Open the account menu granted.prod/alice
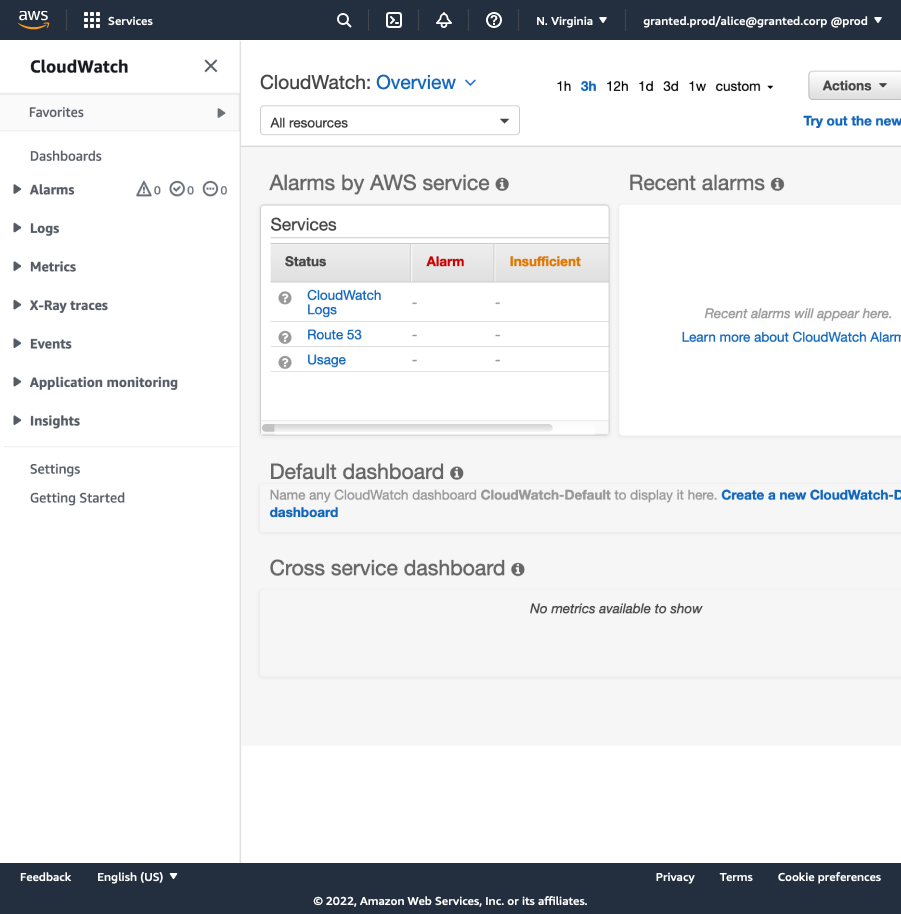This screenshot has width=901, height=914. click(762, 20)
